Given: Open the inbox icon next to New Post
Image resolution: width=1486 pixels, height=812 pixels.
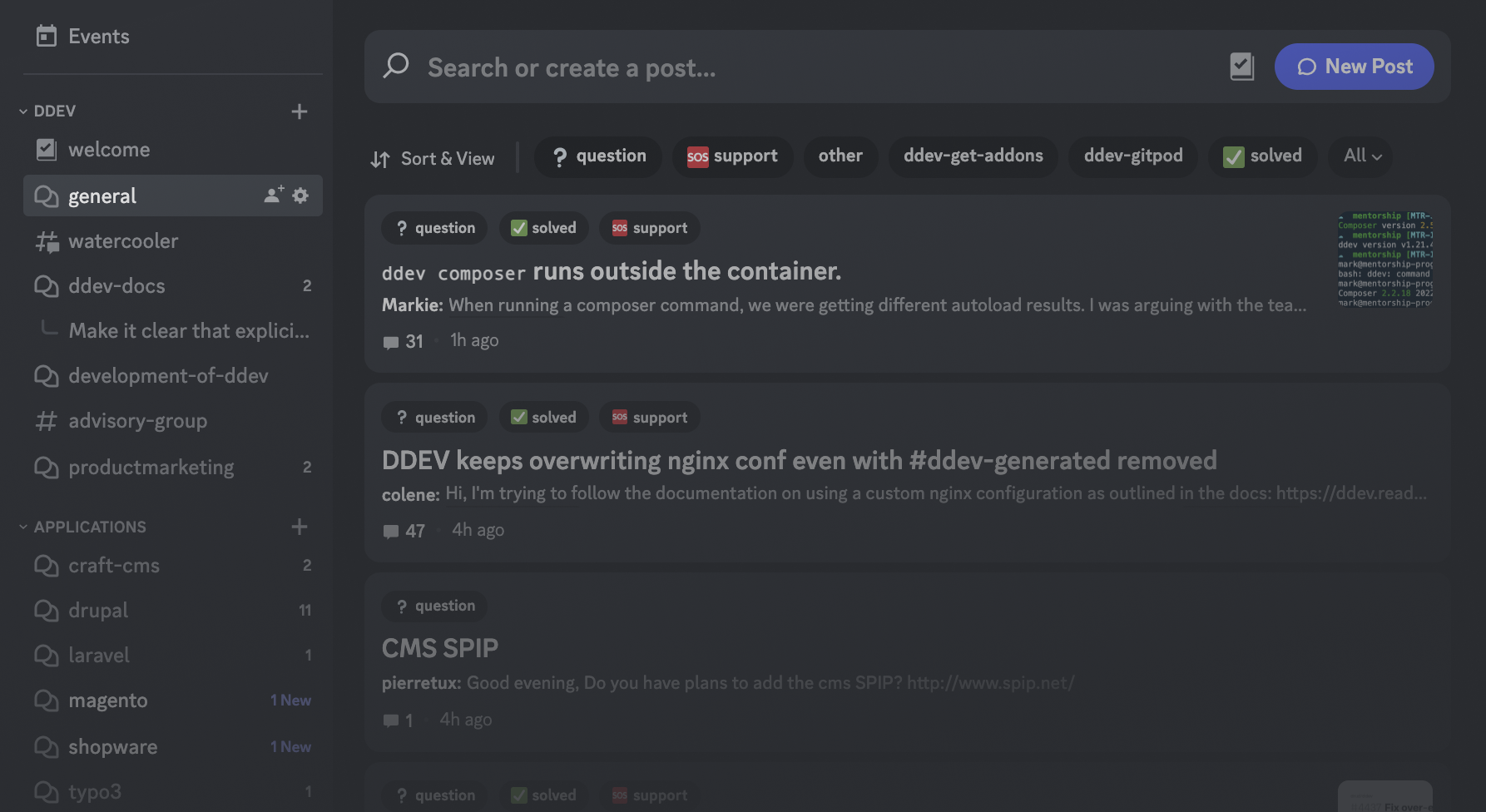Looking at the screenshot, I should coord(1241,67).
